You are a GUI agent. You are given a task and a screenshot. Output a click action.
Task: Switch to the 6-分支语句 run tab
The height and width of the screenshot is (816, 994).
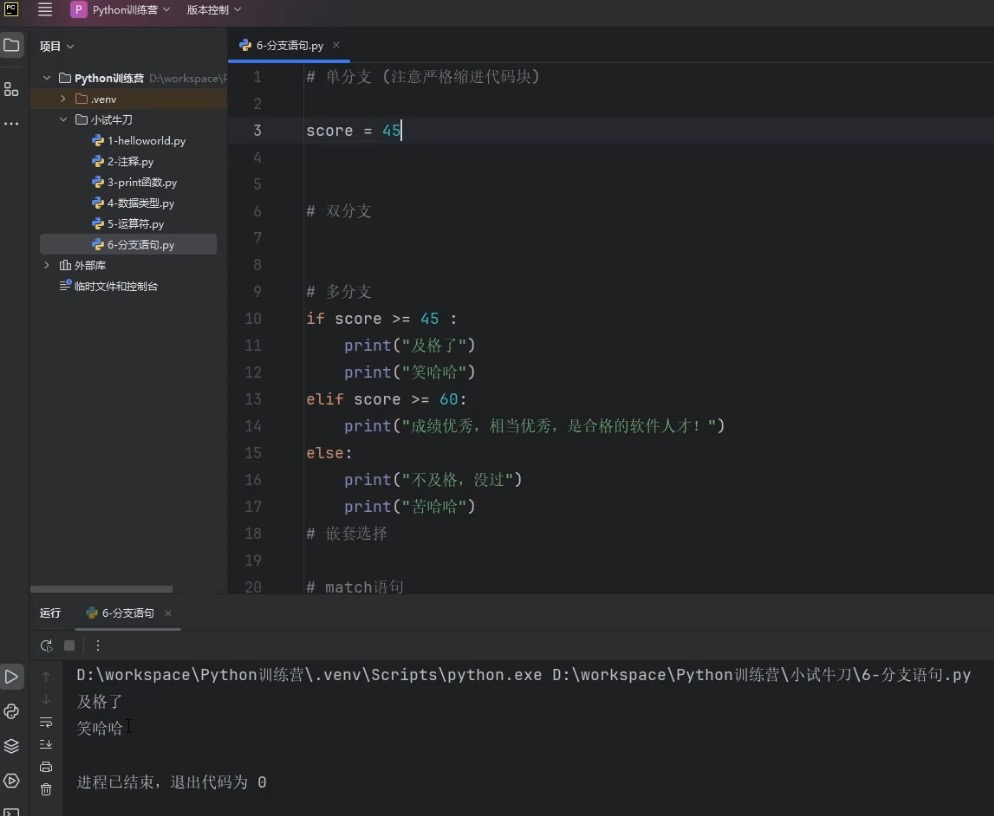[x=127, y=613]
